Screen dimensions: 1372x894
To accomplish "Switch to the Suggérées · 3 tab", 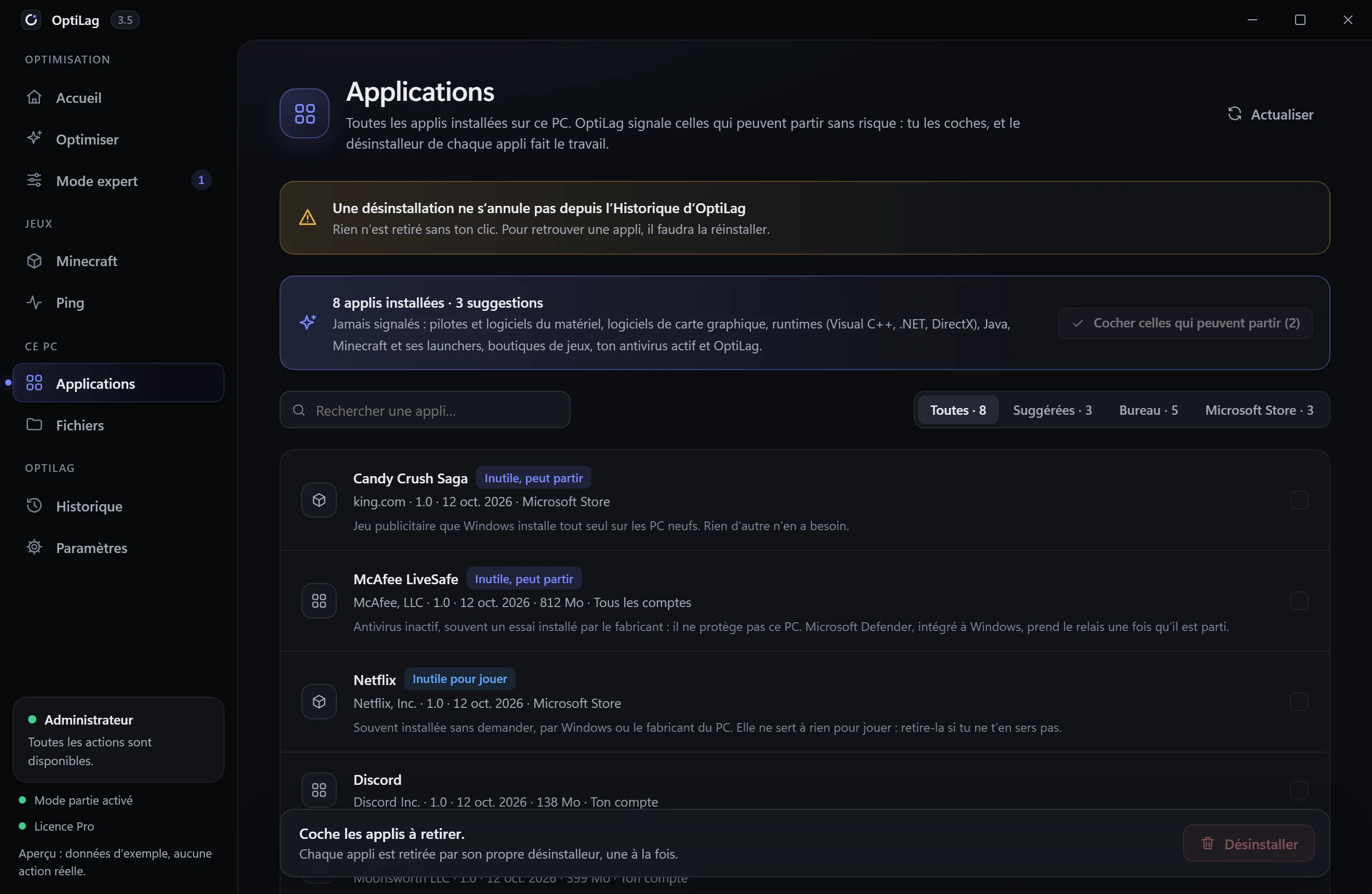I will tap(1052, 410).
